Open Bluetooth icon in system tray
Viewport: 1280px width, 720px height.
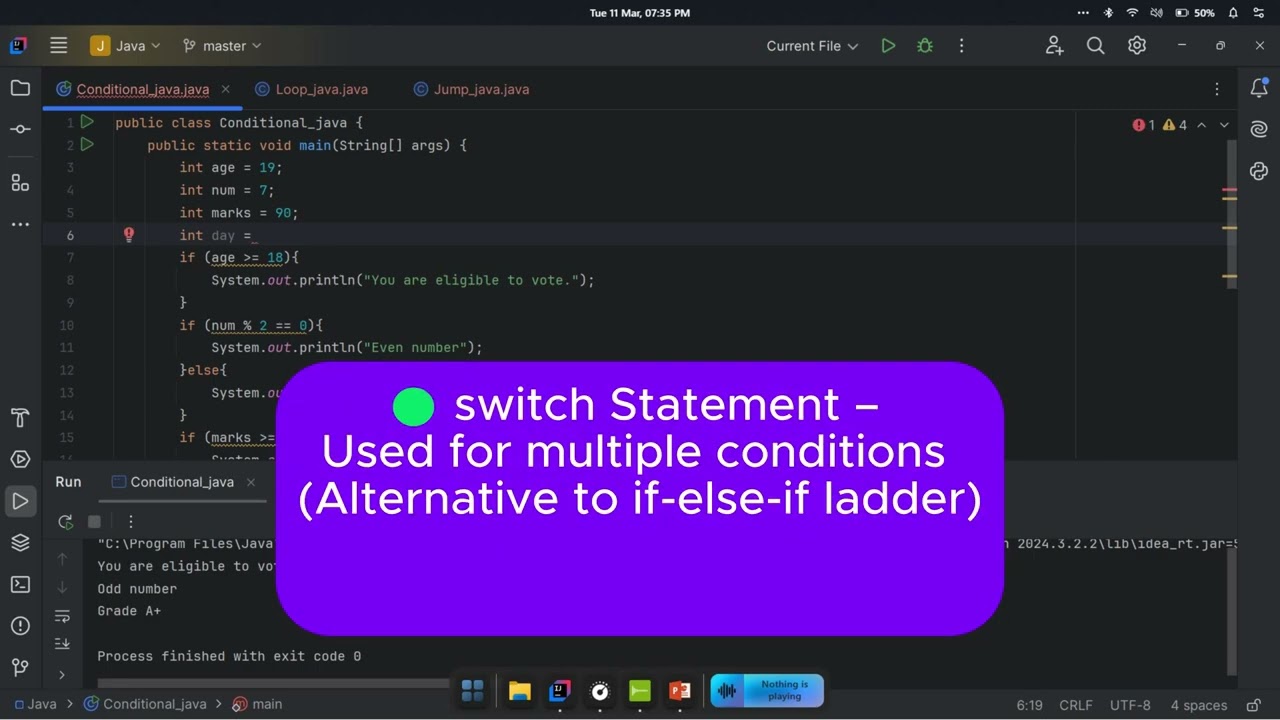pyautogui.click(x=1108, y=13)
